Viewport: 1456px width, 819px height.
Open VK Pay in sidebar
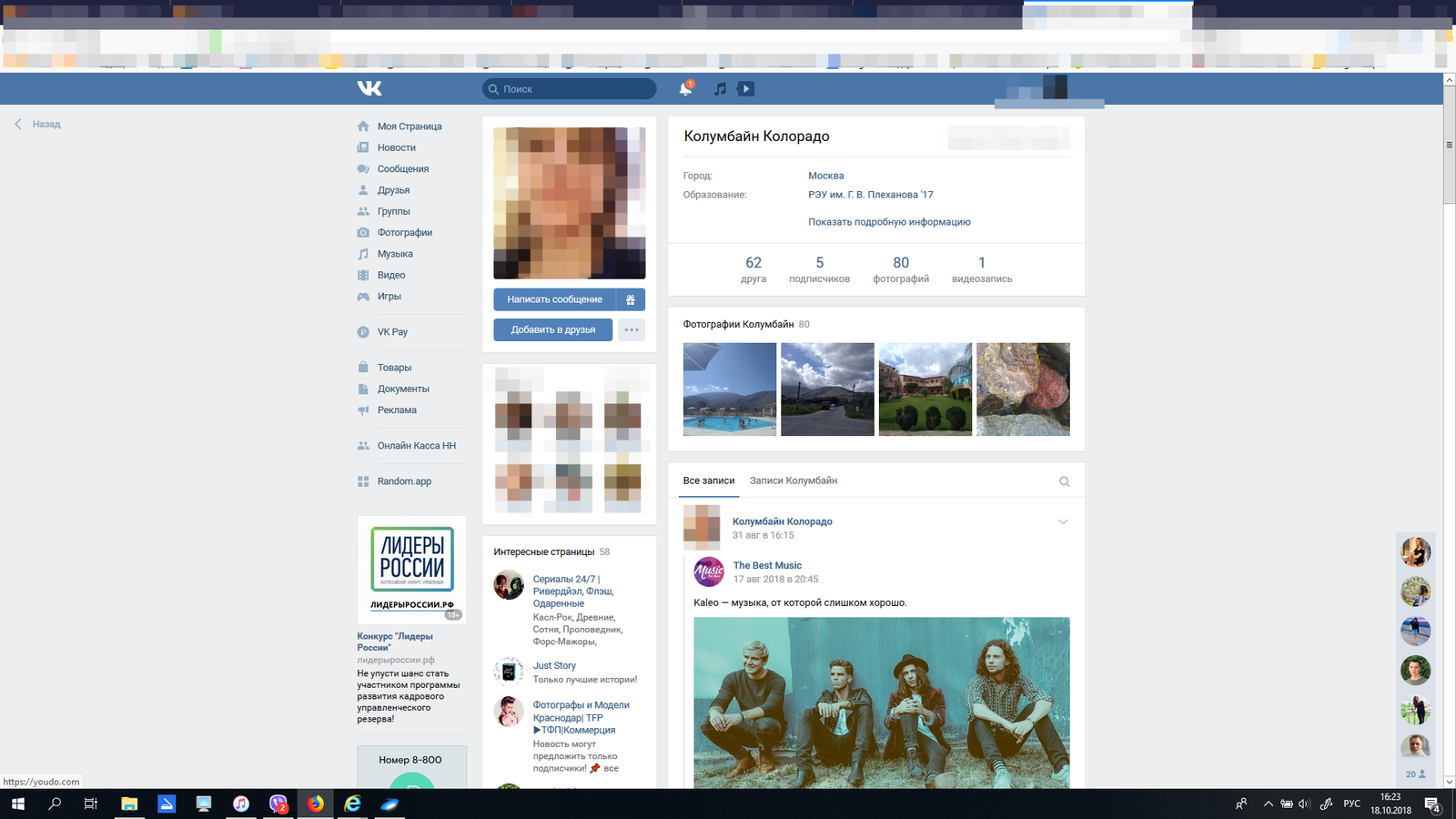pyautogui.click(x=392, y=332)
